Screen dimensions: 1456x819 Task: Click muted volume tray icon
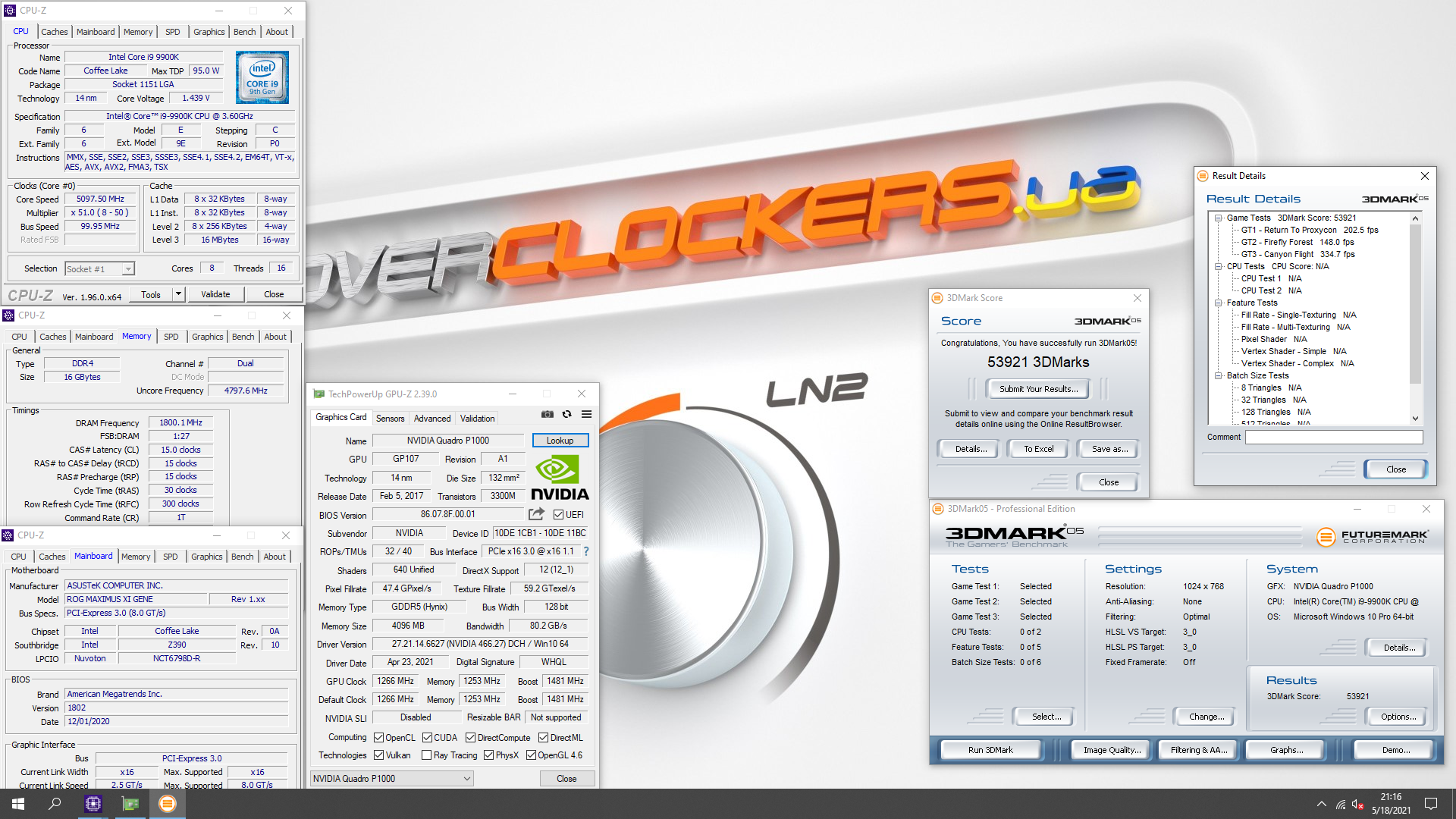pos(1358,804)
